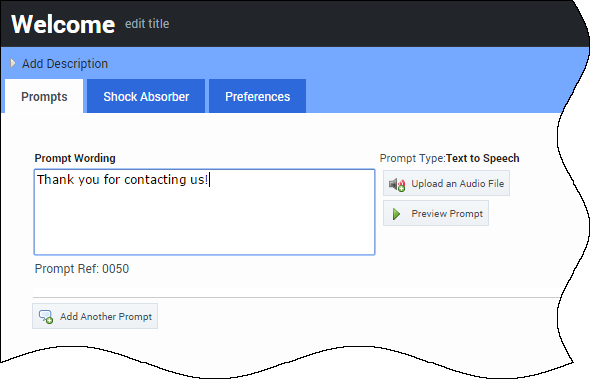Viewport: 591px width, 380px height.
Task: Select the Prompts tab
Action: (x=44, y=96)
